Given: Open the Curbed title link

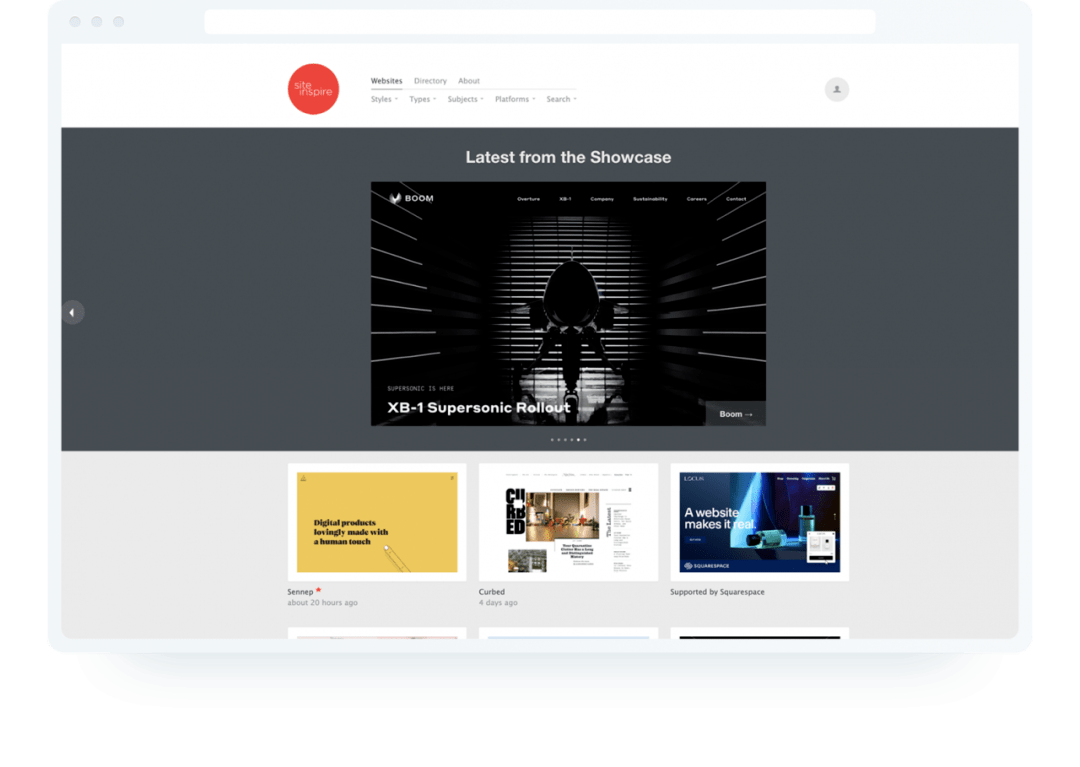Looking at the screenshot, I should tap(492, 591).
